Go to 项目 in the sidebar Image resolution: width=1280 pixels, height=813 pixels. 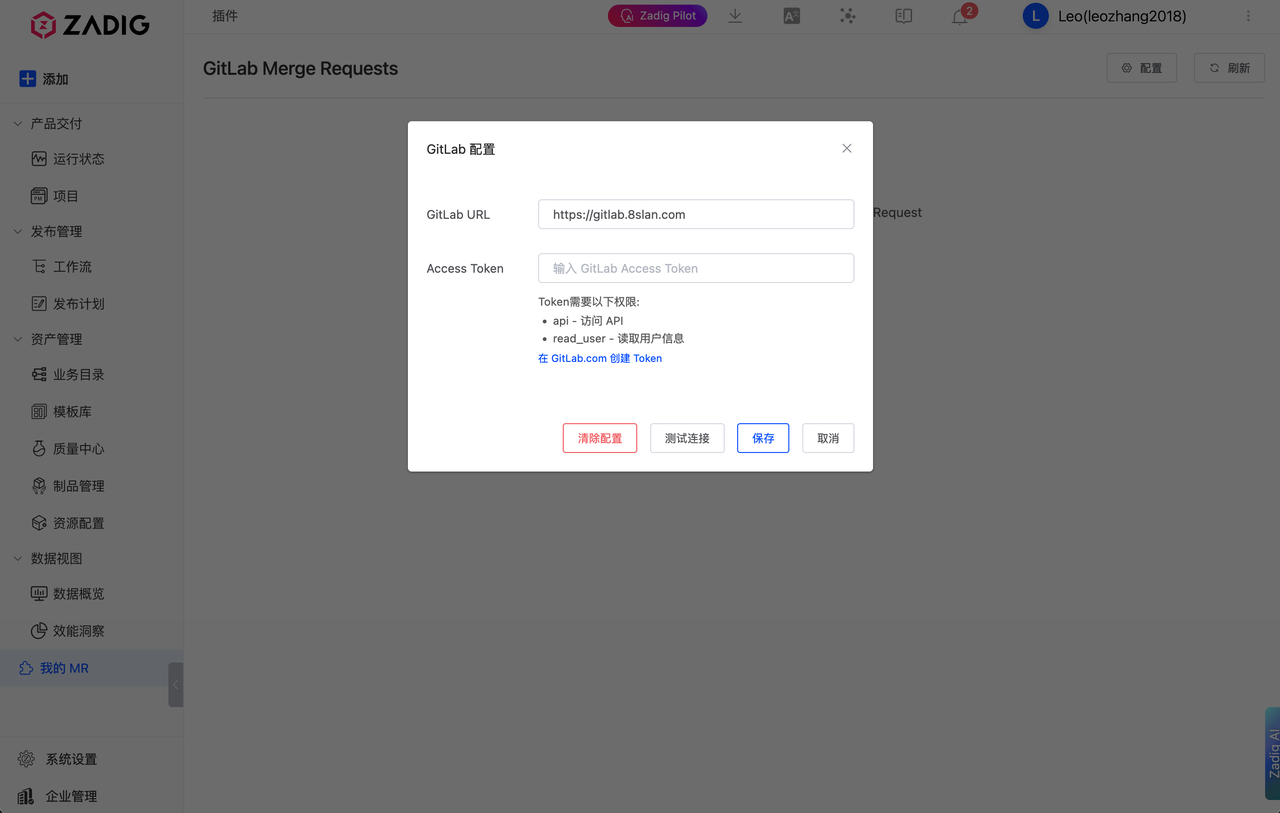point(55,196)
